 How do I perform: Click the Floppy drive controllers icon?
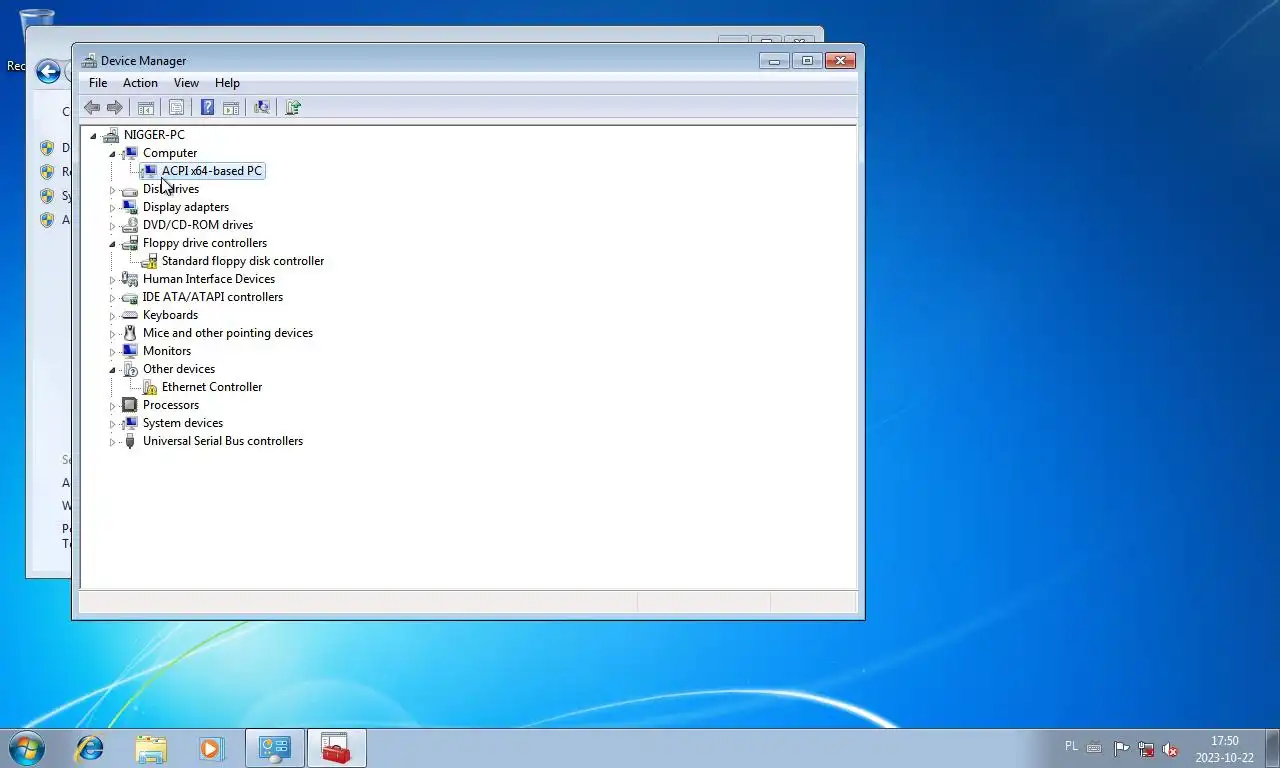pos(129,243)
